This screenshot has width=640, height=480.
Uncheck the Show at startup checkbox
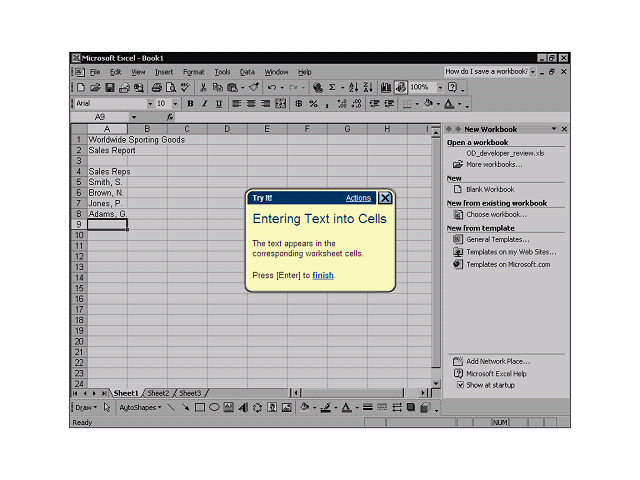(460, 385)
